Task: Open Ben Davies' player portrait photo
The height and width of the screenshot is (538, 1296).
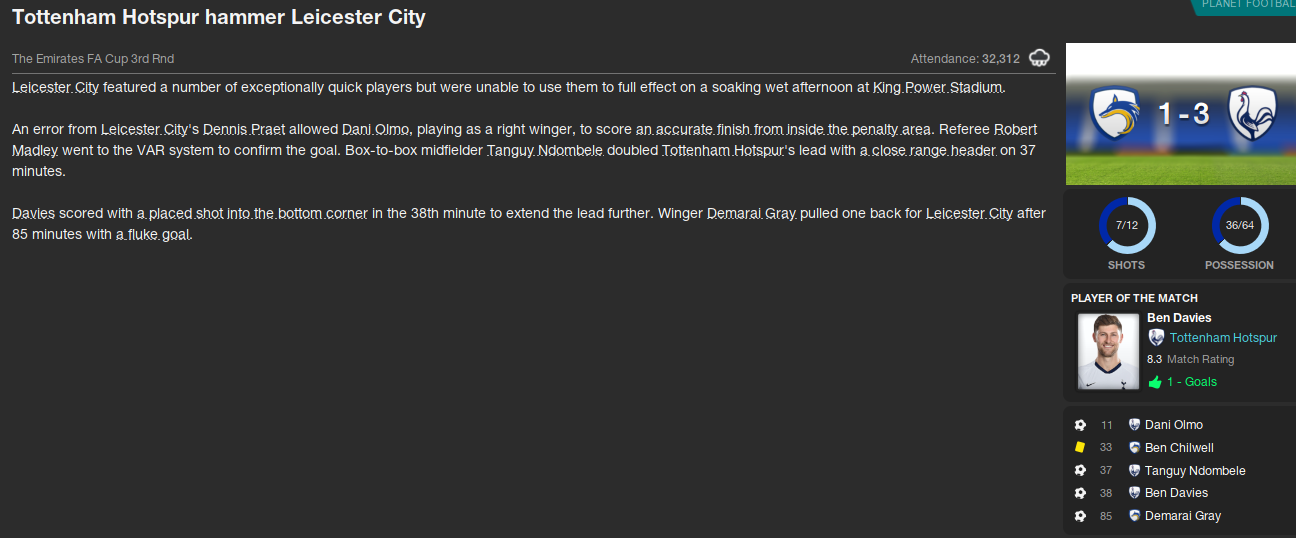Action: [x=1108, y=352]
